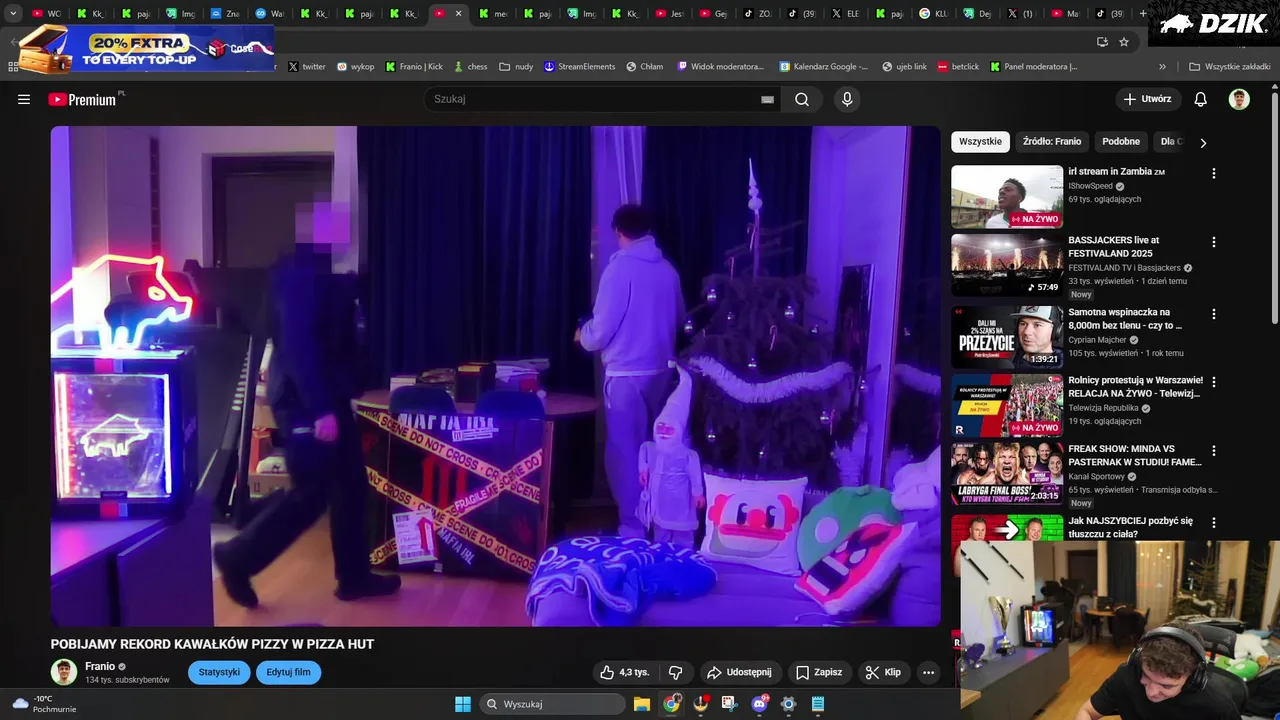Viewport: 1280px width, 720px height.
Task: Close the active YouTube browser tab
Action: pyautogui.click(x=458, y=13)
